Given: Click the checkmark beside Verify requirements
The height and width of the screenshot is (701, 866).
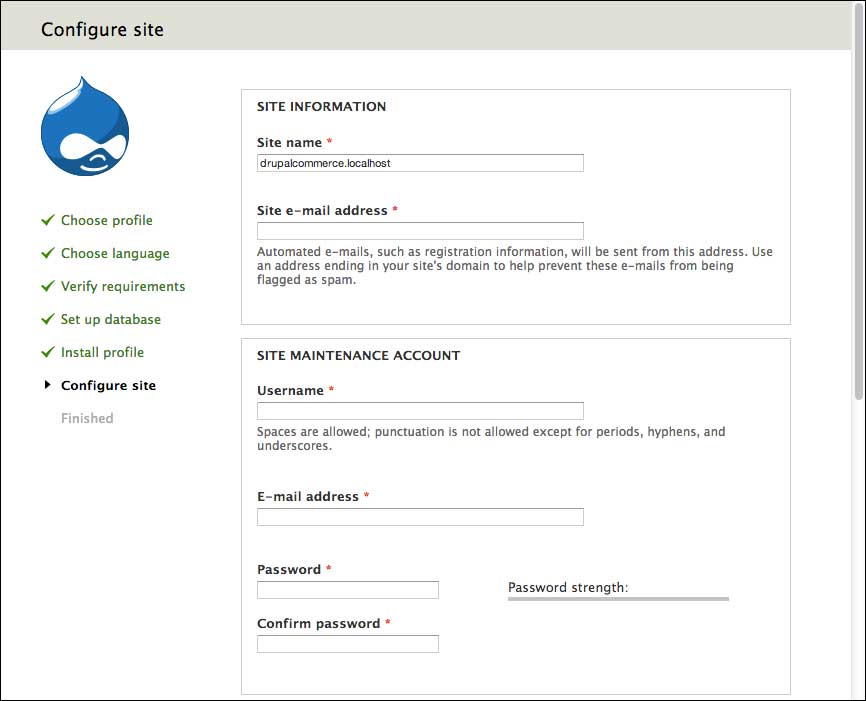Looking at the screenshot, I should [x=47, y=286].
